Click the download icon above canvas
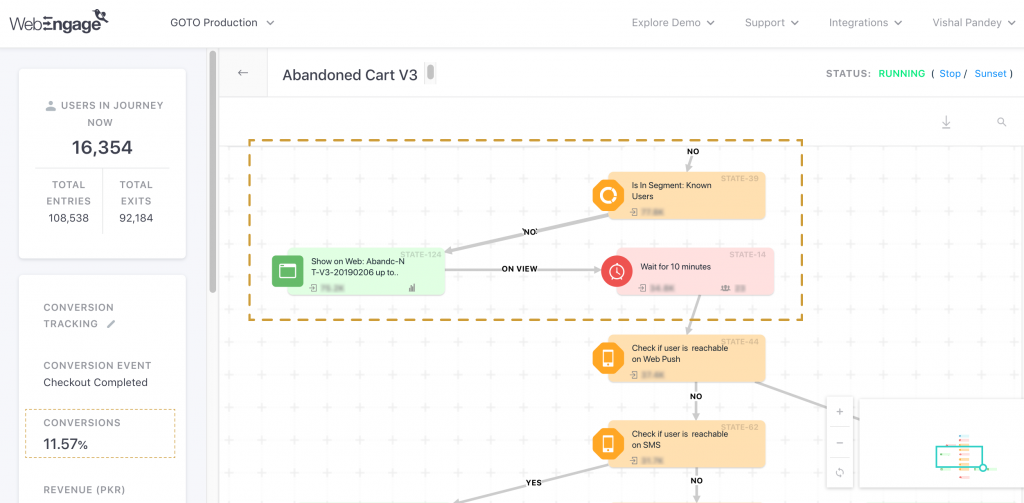This screenshot has width=1024, height=503. tap(946, 122)
